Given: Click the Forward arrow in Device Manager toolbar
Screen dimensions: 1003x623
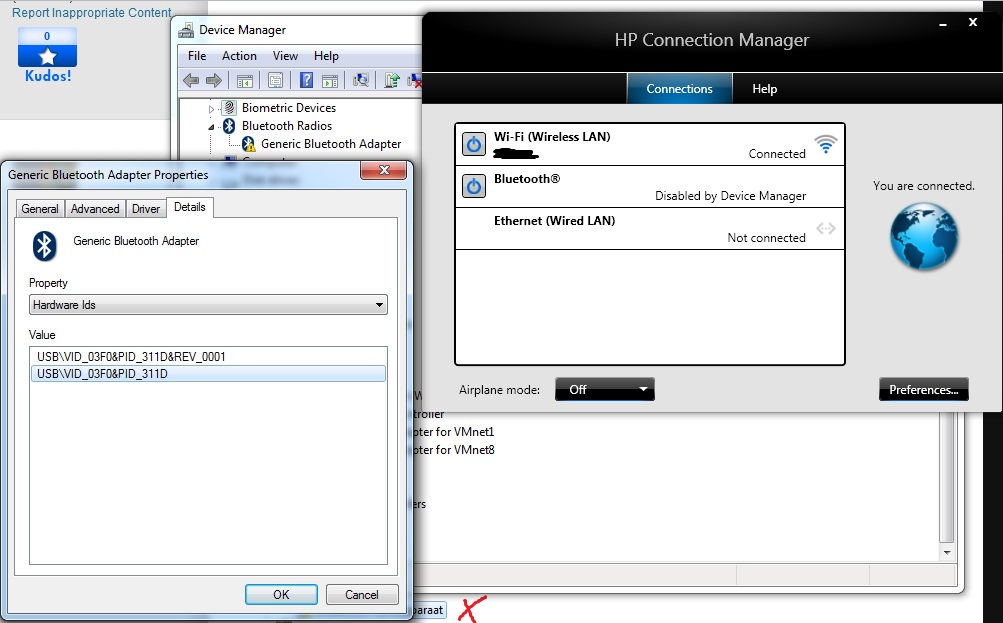Looking at the screenshot, I should tap(214, 81).
